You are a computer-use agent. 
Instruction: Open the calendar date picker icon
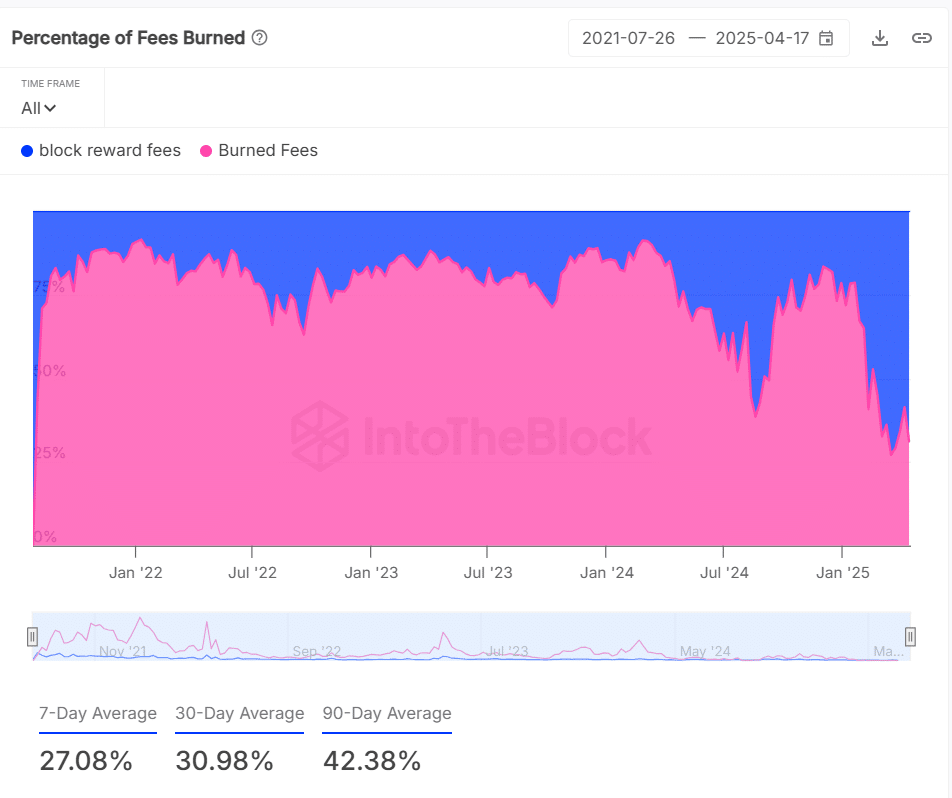tap(826, 38)
